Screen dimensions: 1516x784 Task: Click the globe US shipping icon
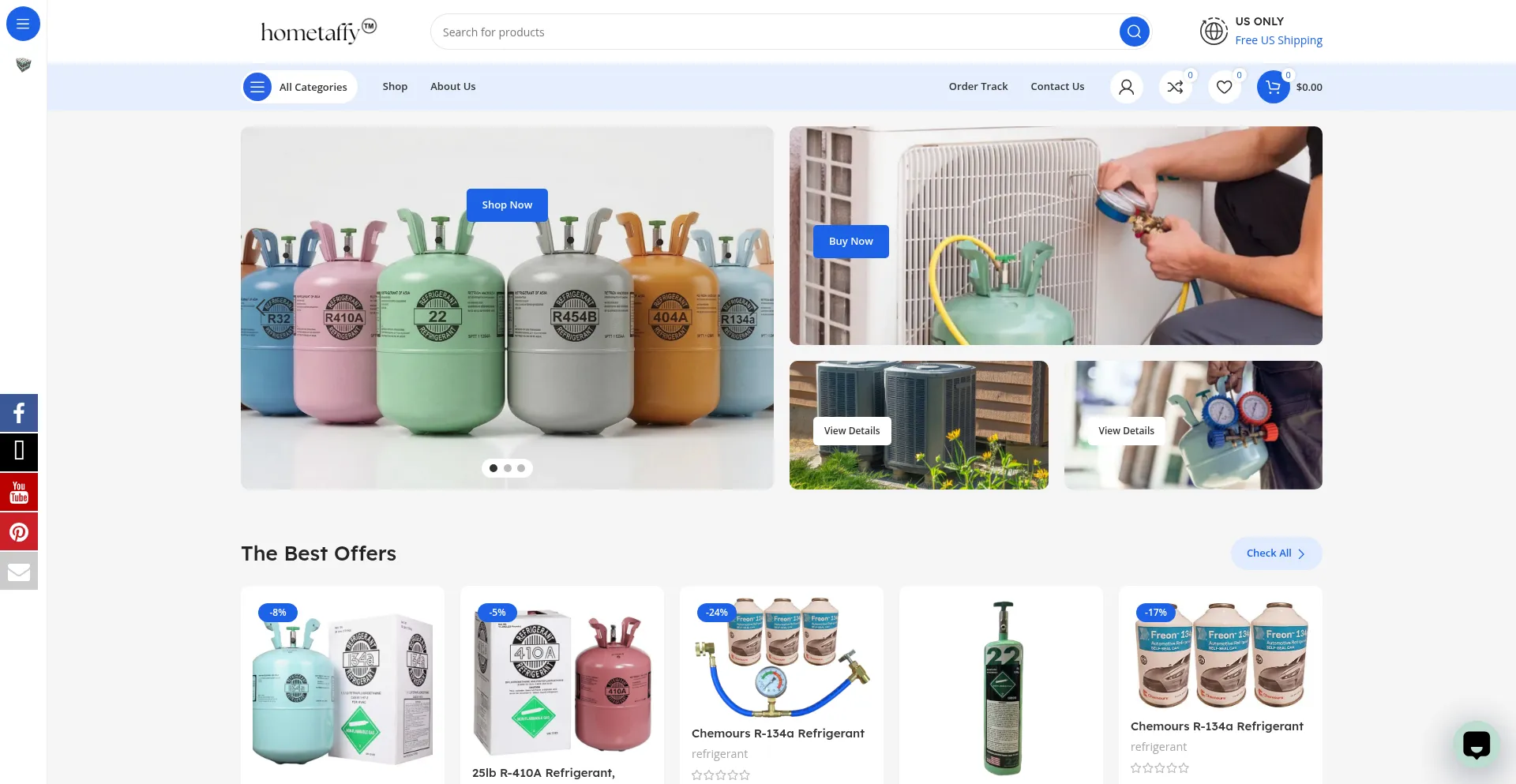coord(1214,32)
